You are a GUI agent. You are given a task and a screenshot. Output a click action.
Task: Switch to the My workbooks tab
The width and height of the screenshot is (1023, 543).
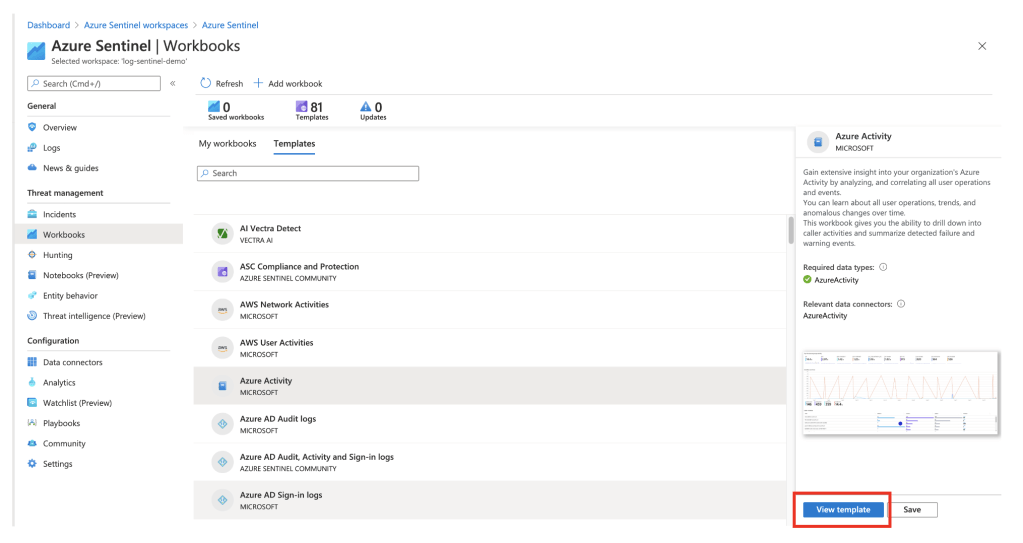(227, 144)
